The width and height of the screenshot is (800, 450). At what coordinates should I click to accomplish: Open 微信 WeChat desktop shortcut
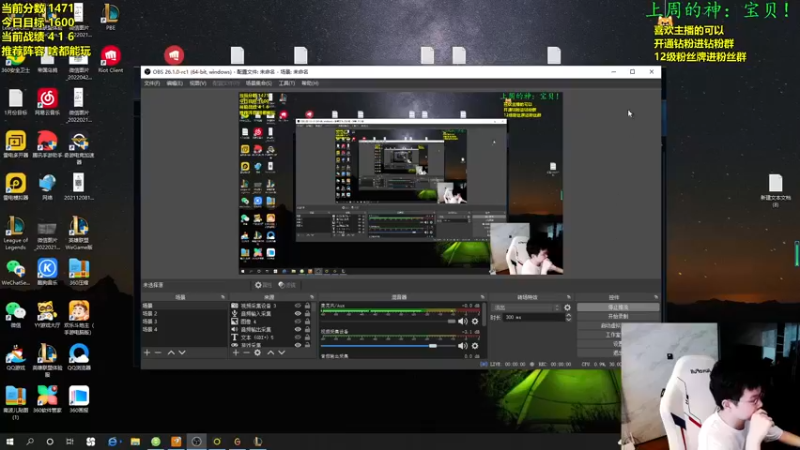tap(15, 314)
